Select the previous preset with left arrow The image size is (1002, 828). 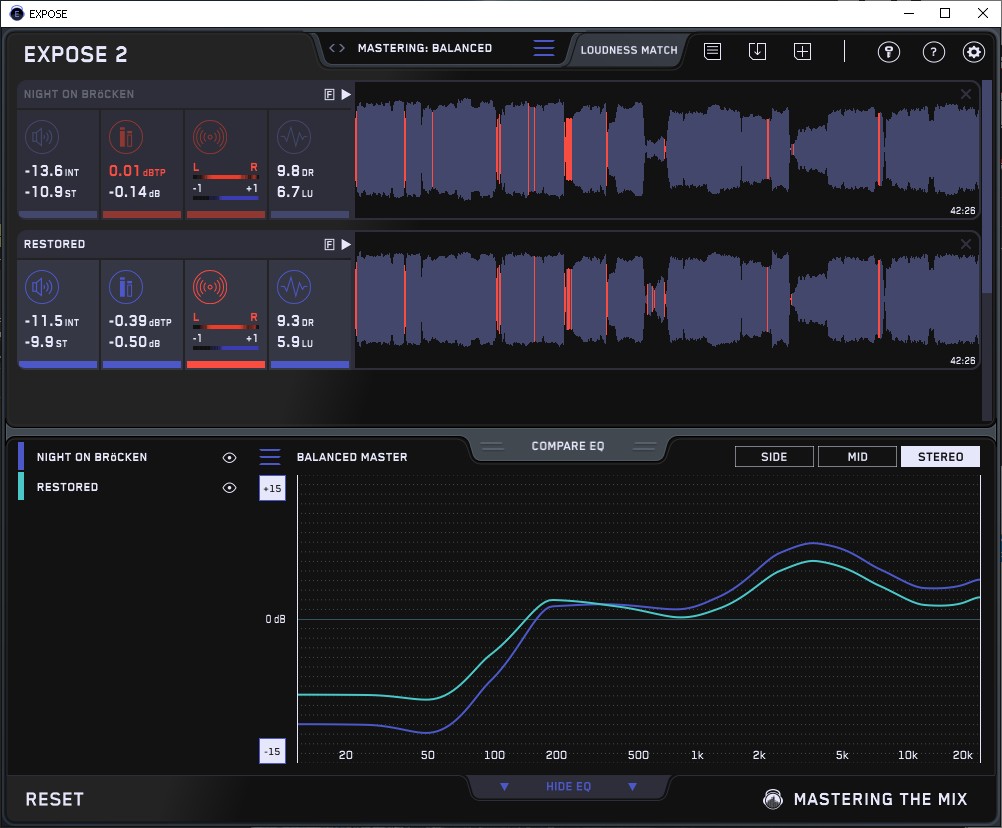[332, 48]
